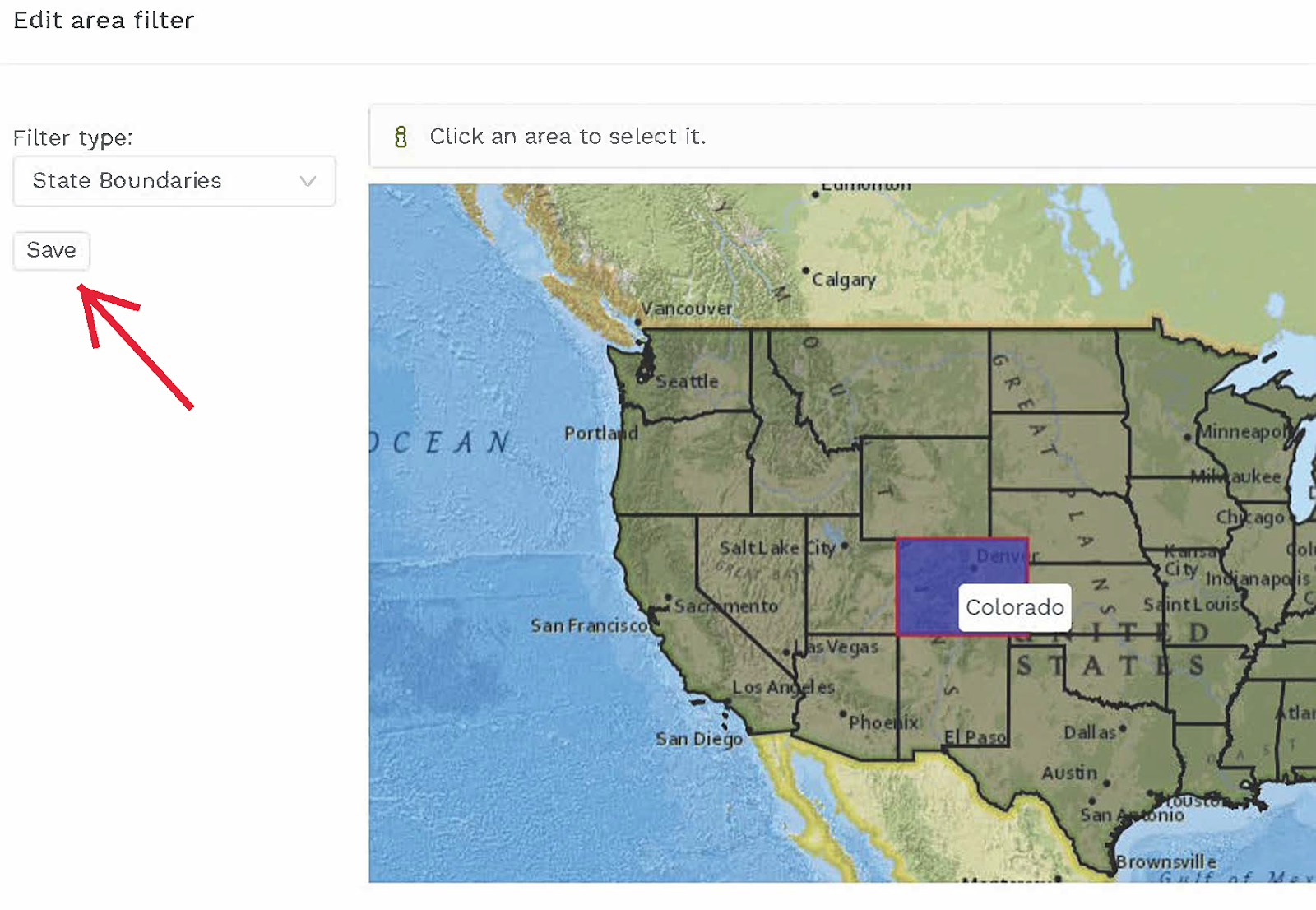Click the Los Angeles label on the map
Screen dimensions: 1316x910
pos(783,687)
